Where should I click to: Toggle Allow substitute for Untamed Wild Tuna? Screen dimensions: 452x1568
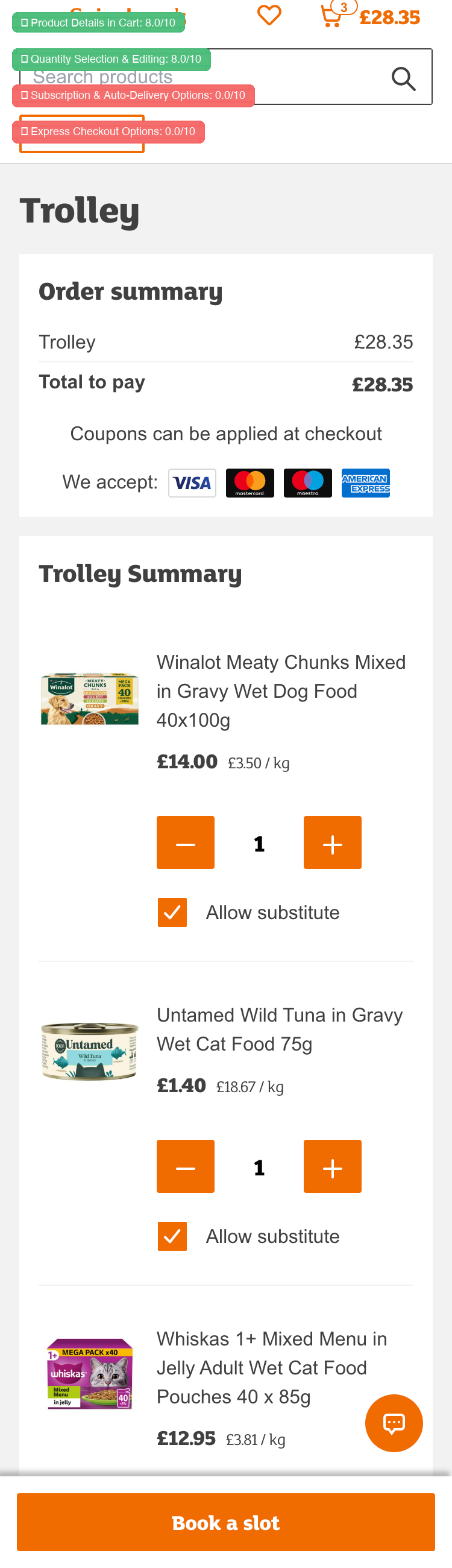[172, 1236]
